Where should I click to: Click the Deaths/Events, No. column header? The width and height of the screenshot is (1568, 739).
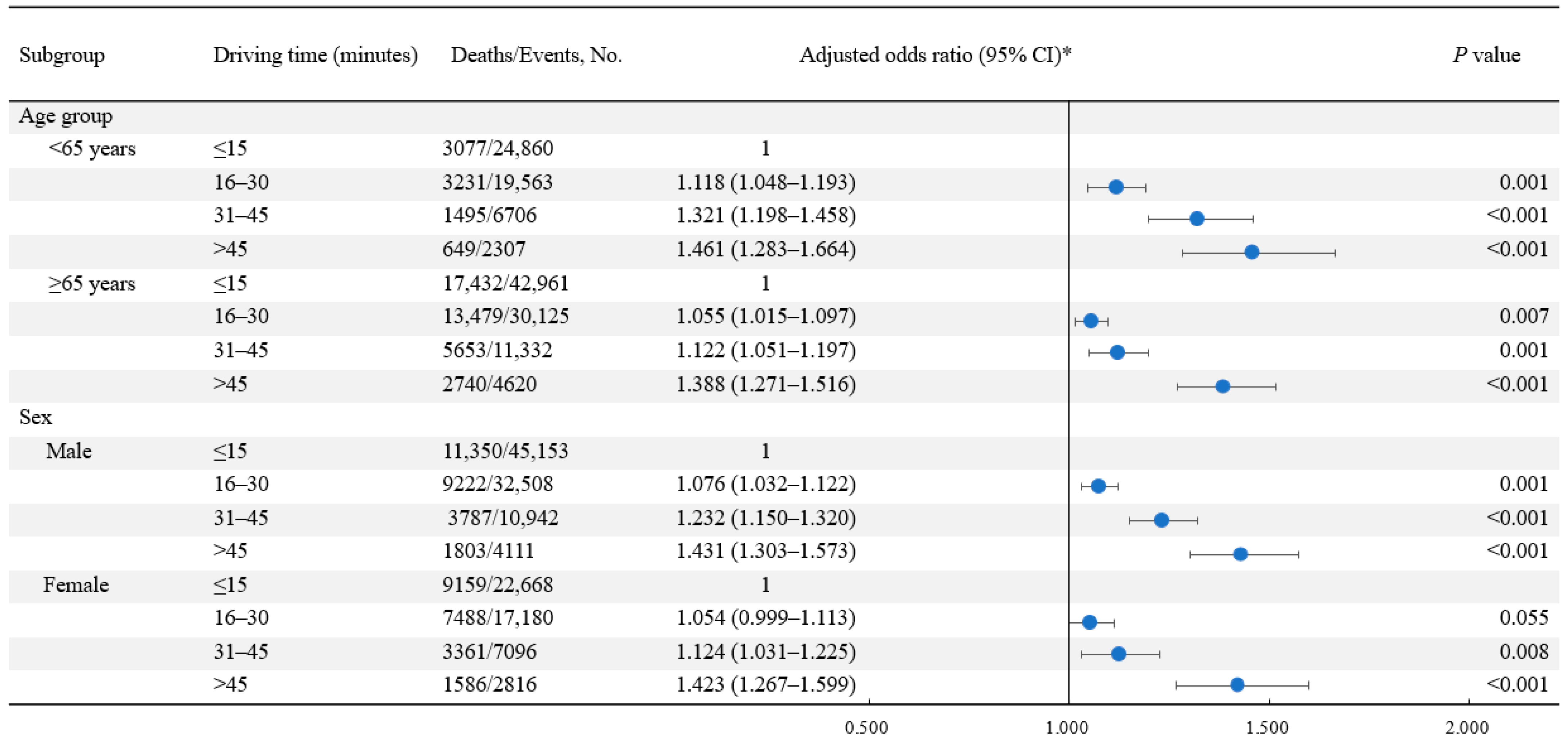[536, 55]
